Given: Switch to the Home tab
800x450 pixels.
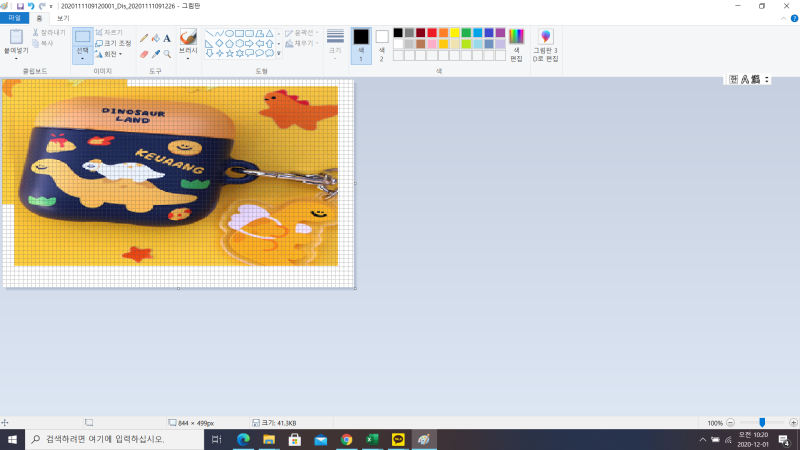Looking at the screenshot, I should coord(39,18).
